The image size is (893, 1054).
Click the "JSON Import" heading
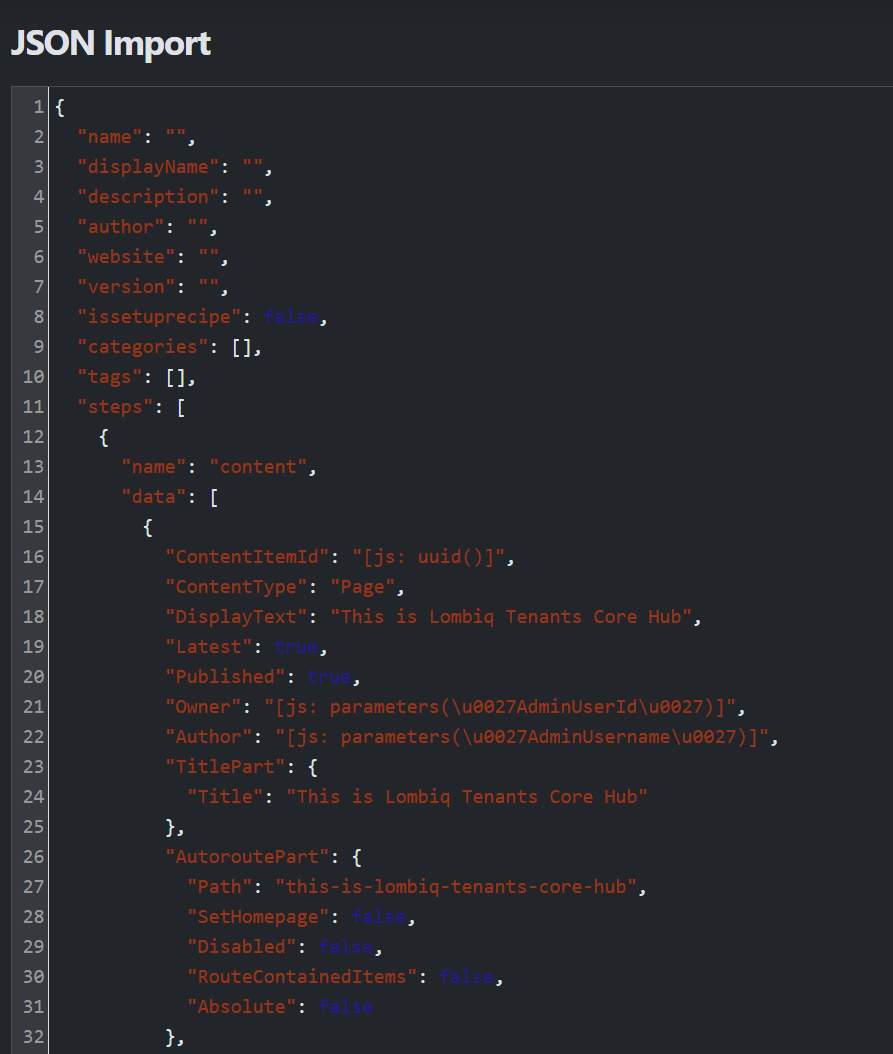tap(110, 43)
